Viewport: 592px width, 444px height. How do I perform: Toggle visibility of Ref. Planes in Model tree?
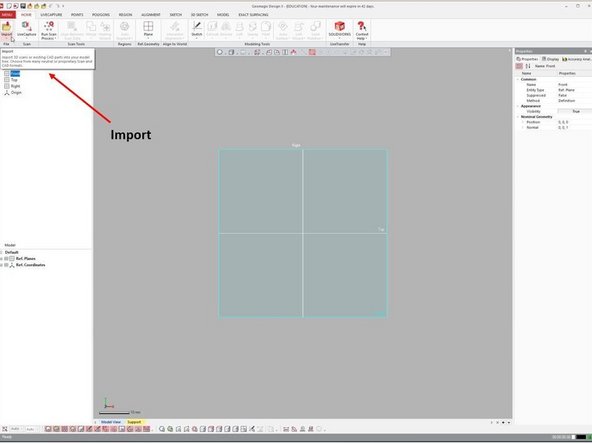coord(6,259)
